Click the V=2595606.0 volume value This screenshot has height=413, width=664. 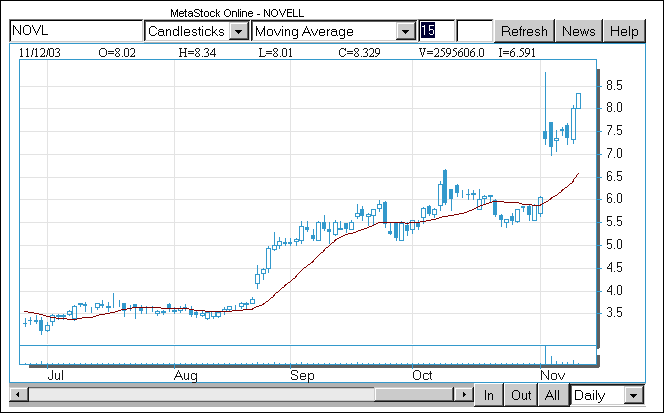[451, 53]
